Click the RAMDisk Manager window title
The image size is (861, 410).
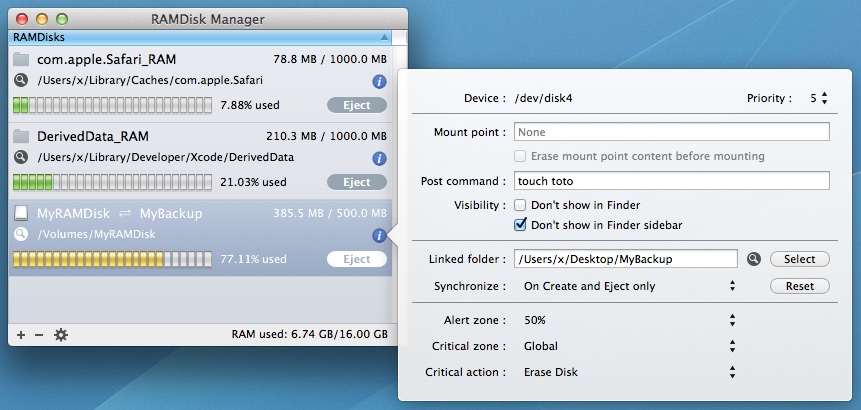coord(208,19)
